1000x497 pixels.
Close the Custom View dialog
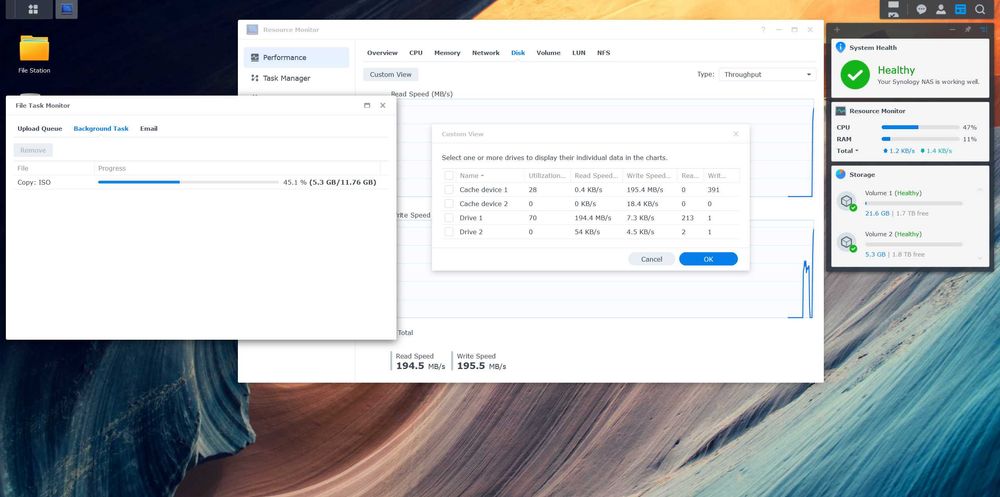click(x=736, y=134)
